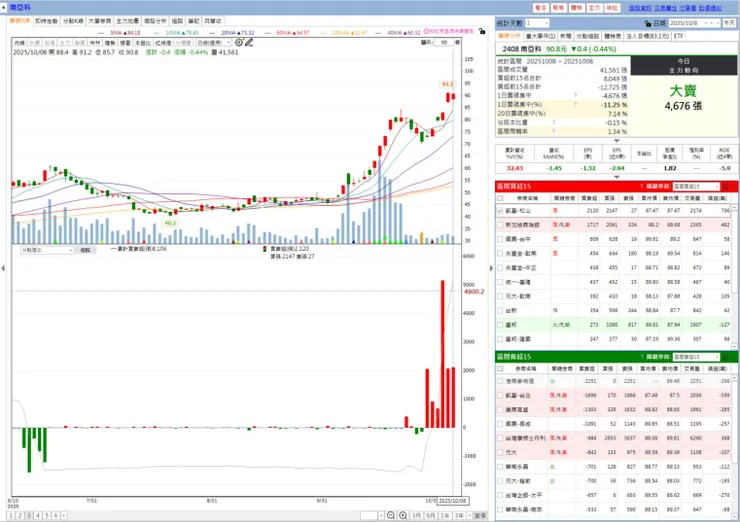
Task: Toggle the lock icon beside 日期
Action: tap(648, 23)
